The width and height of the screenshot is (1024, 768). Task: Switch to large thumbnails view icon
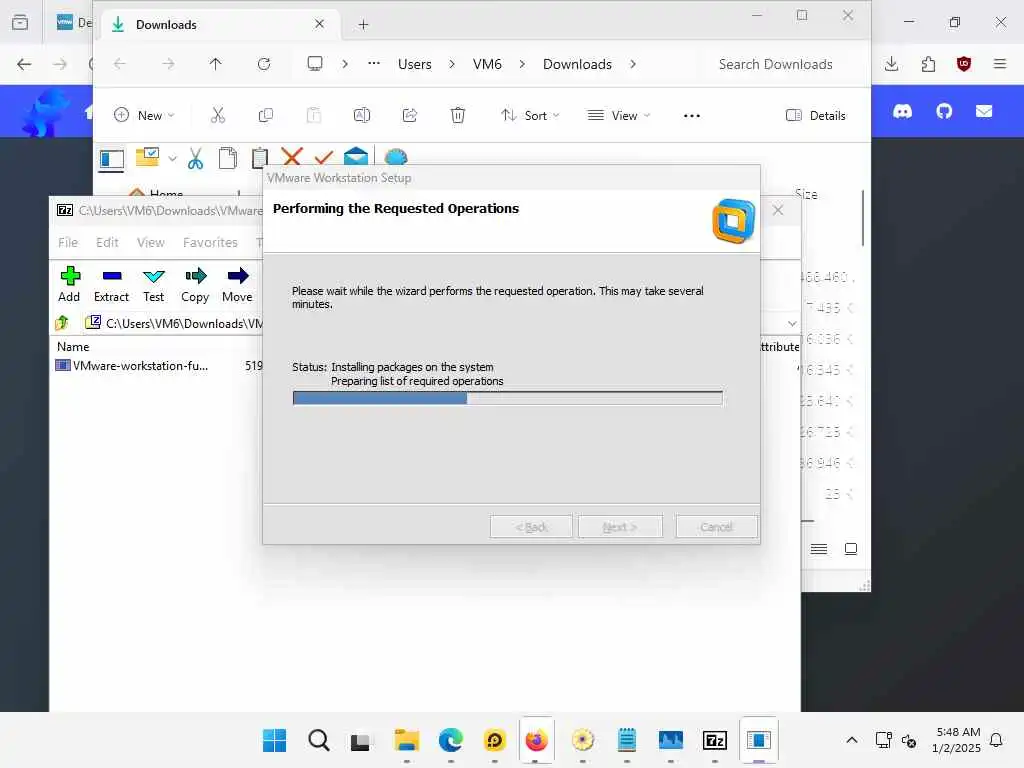851,549
